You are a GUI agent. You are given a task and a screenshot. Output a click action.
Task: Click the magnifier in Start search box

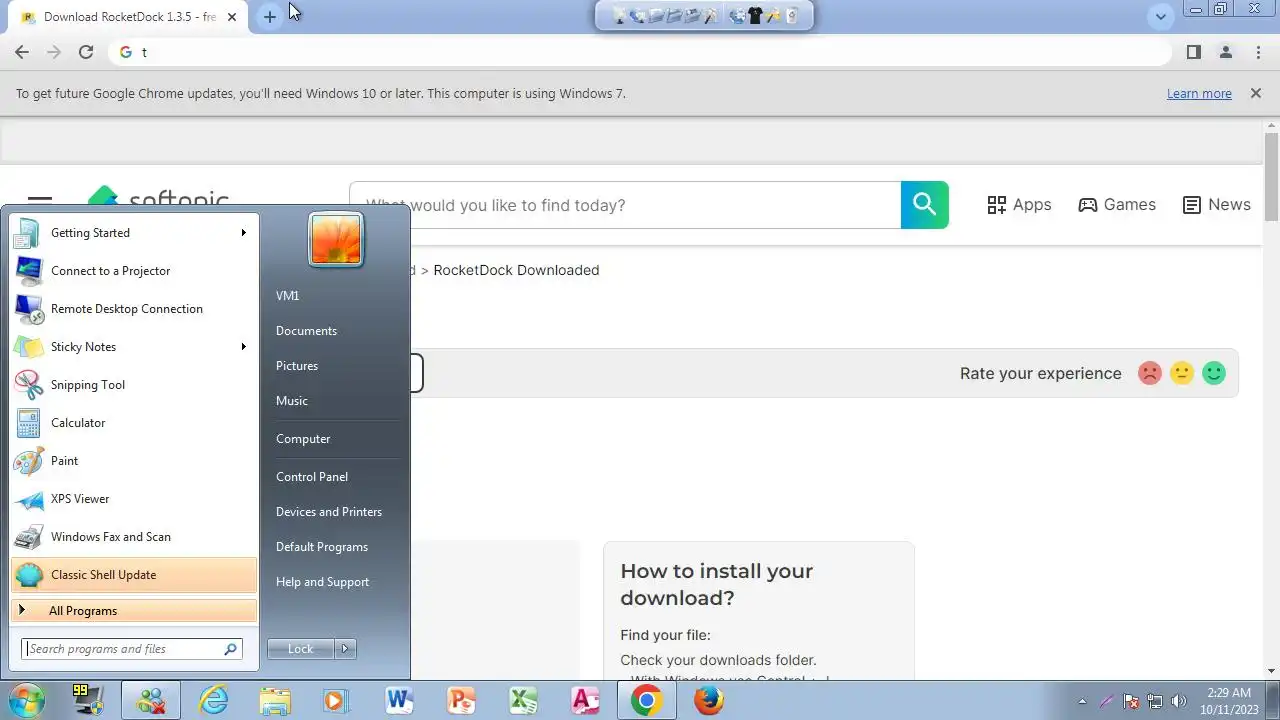coord(231,649)
